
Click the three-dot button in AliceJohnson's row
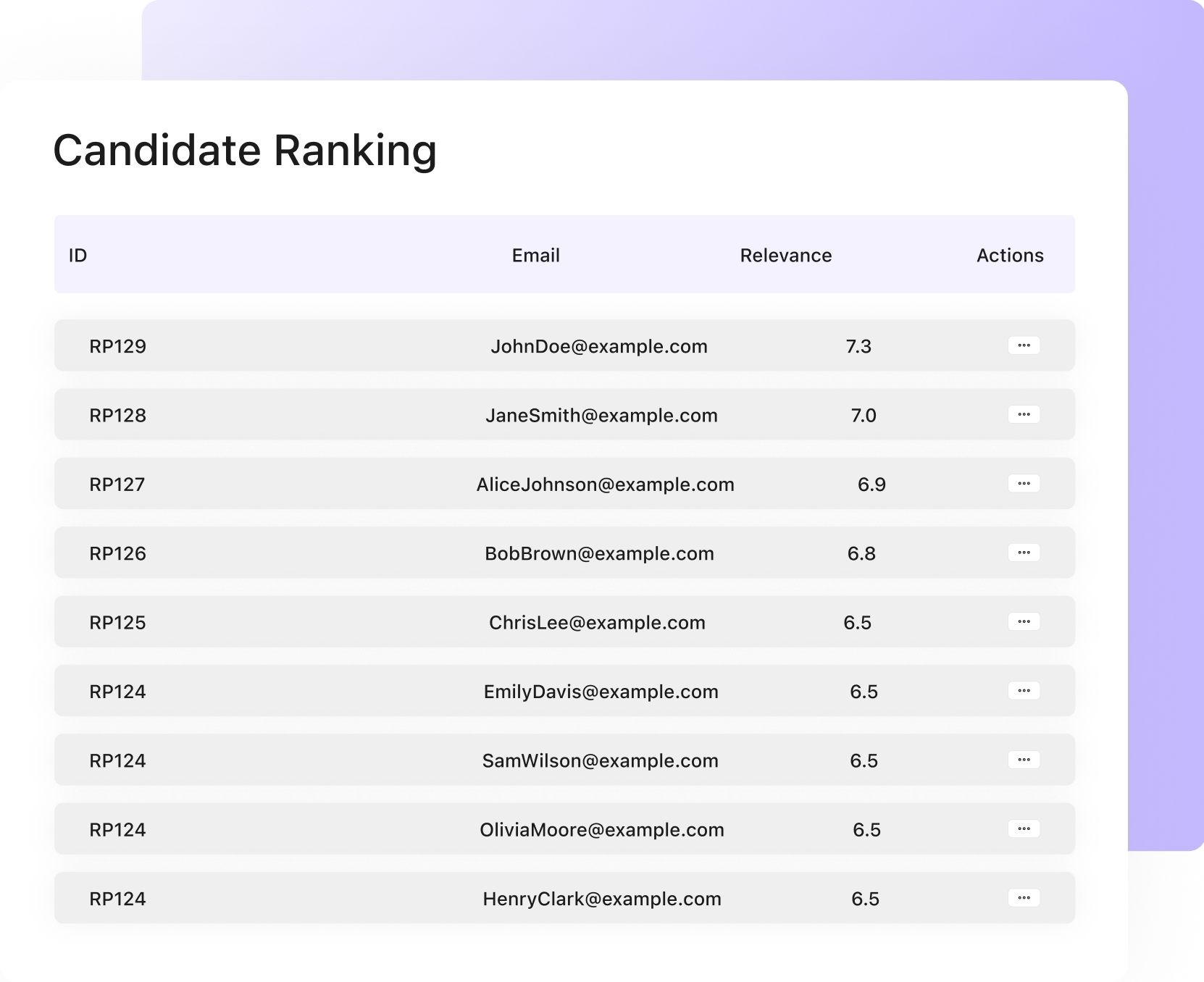click(x=1024, y=484)
